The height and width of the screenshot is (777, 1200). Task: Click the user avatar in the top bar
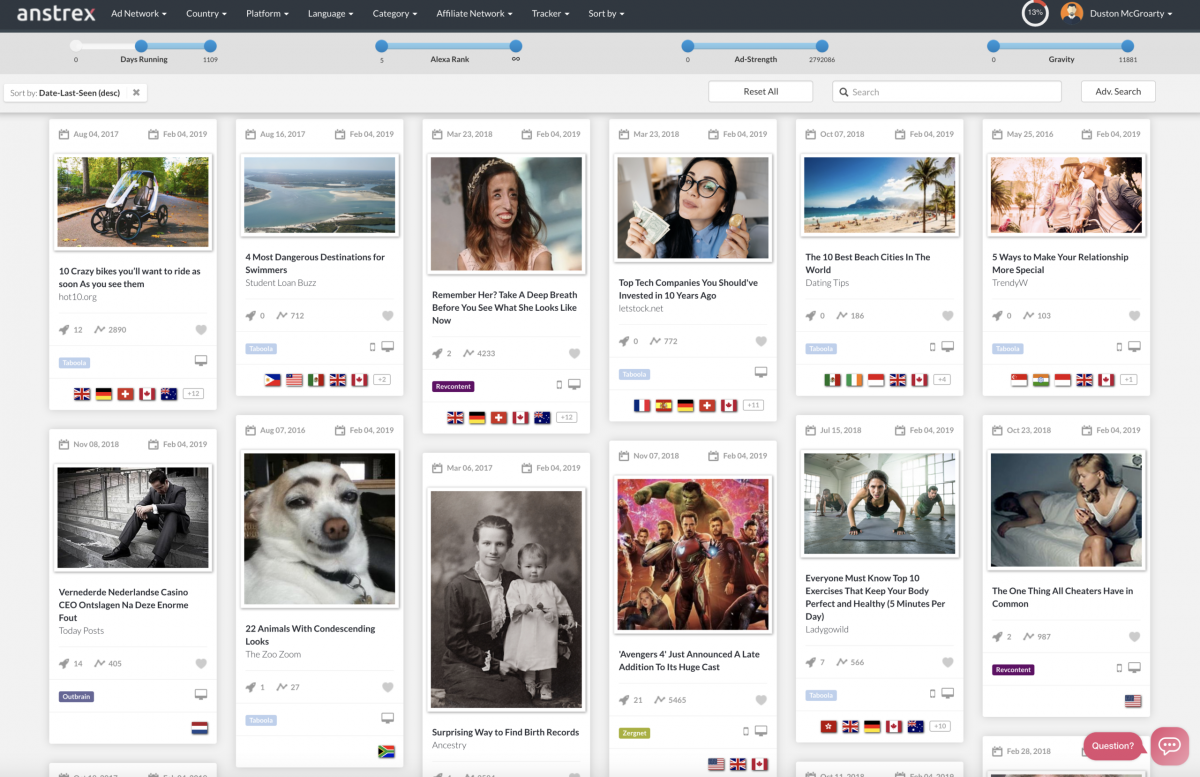click(1072, 14)
